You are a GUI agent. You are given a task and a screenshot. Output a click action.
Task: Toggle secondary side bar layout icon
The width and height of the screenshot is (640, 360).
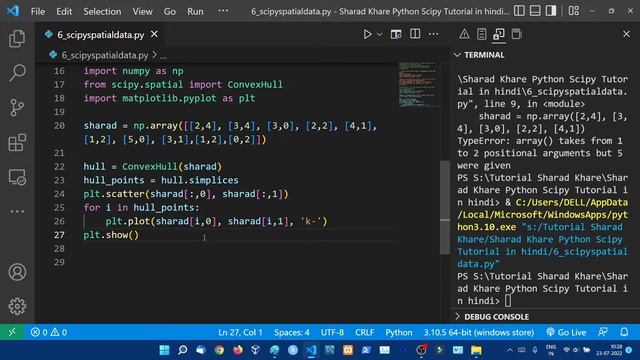551,11
